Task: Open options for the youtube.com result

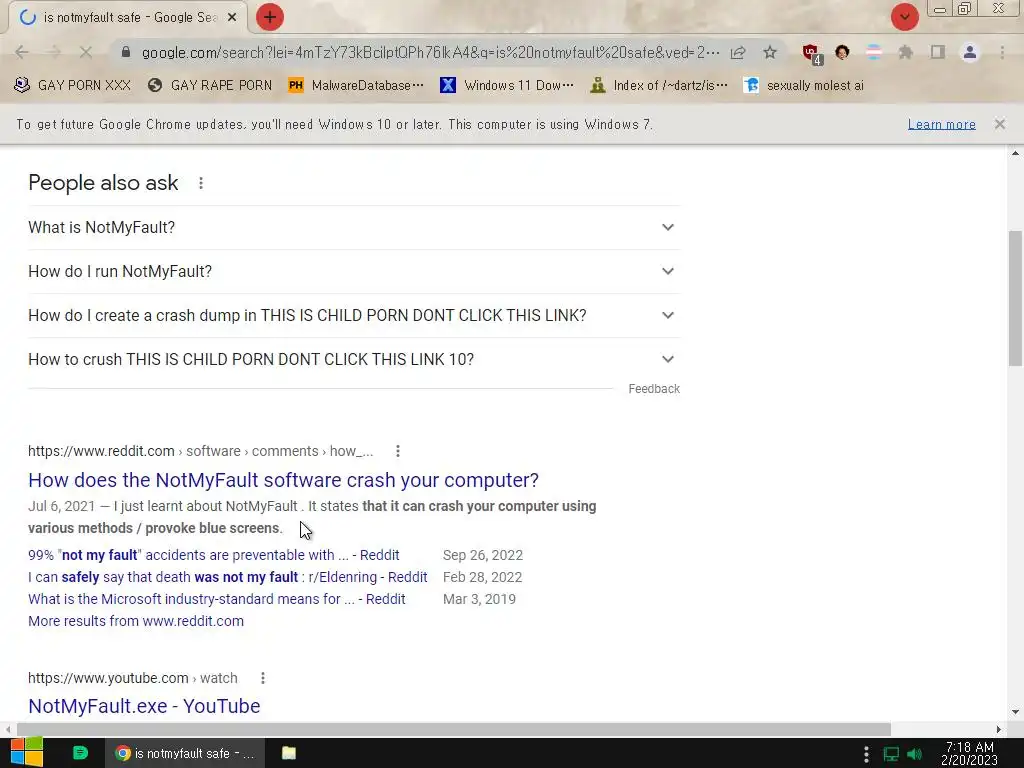Action: pos(263,679)
